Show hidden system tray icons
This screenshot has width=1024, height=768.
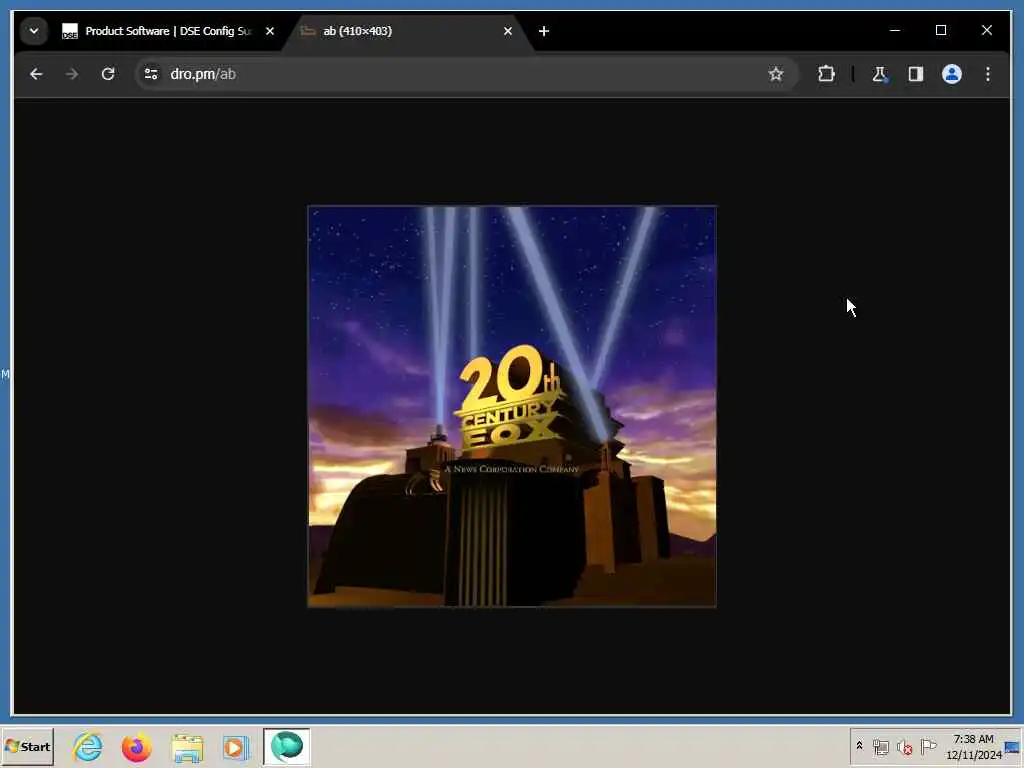859,746
